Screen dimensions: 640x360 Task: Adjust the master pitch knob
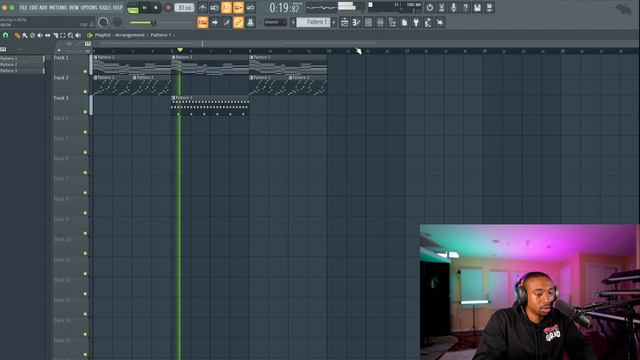(x=118, y=22)
